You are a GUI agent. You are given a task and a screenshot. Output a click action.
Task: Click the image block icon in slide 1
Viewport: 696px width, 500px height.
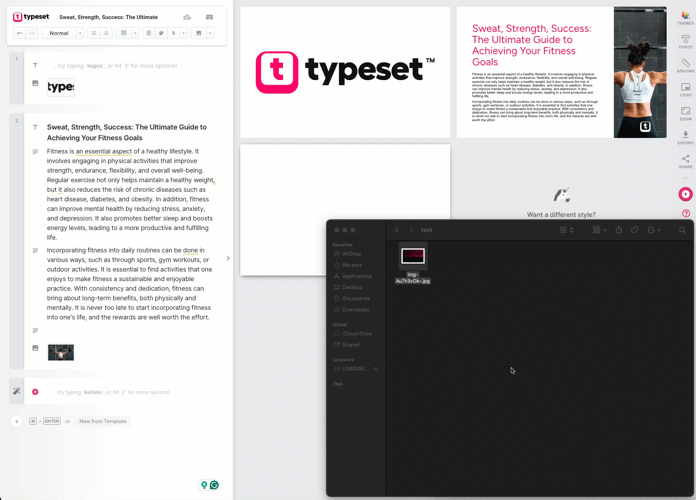[x=35, y=83]
